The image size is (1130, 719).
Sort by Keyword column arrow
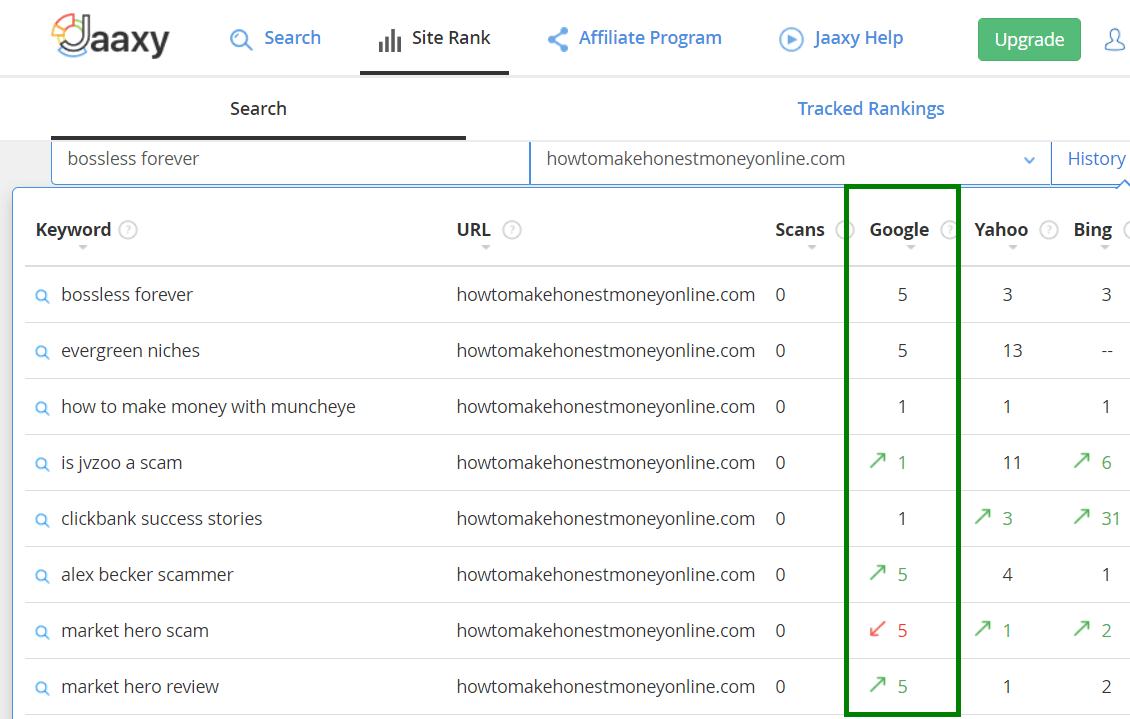[x=83, y=248]
